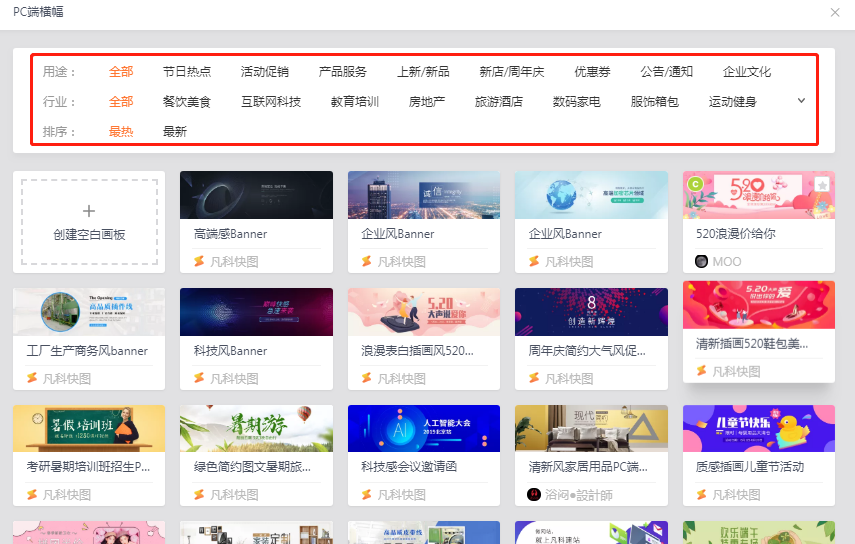Click 凡科快图 logo icon under 科技风Banner
Image resolution: width=855 pixels, height=544 pixels.
[199, 378]
